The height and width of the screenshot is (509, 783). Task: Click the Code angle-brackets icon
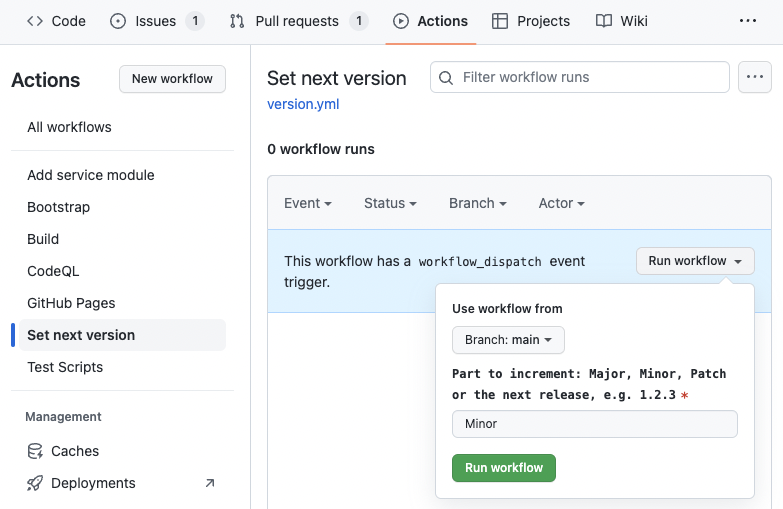click(x=35, y=21)
